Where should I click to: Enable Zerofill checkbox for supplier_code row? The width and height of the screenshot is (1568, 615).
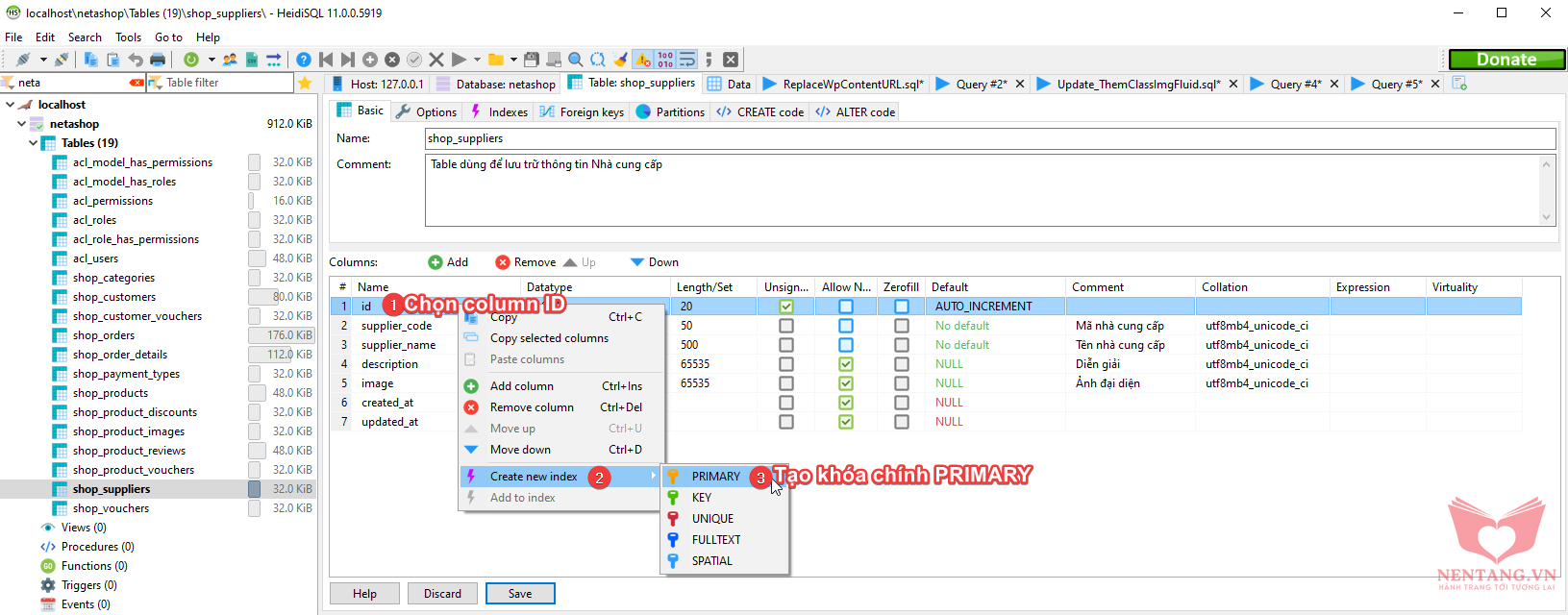pos(901,326)
